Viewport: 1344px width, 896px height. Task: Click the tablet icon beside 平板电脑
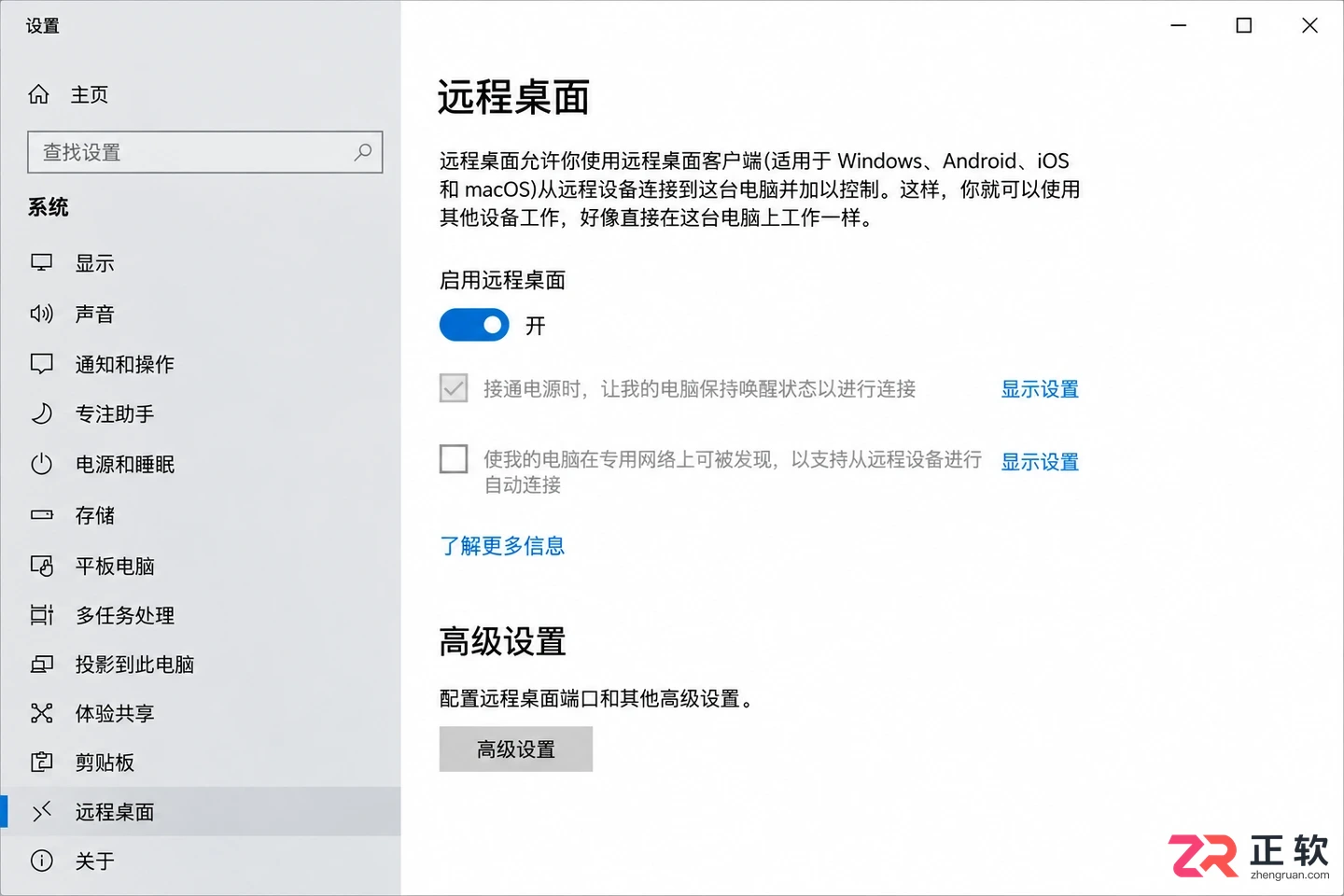tap(42, 566)
